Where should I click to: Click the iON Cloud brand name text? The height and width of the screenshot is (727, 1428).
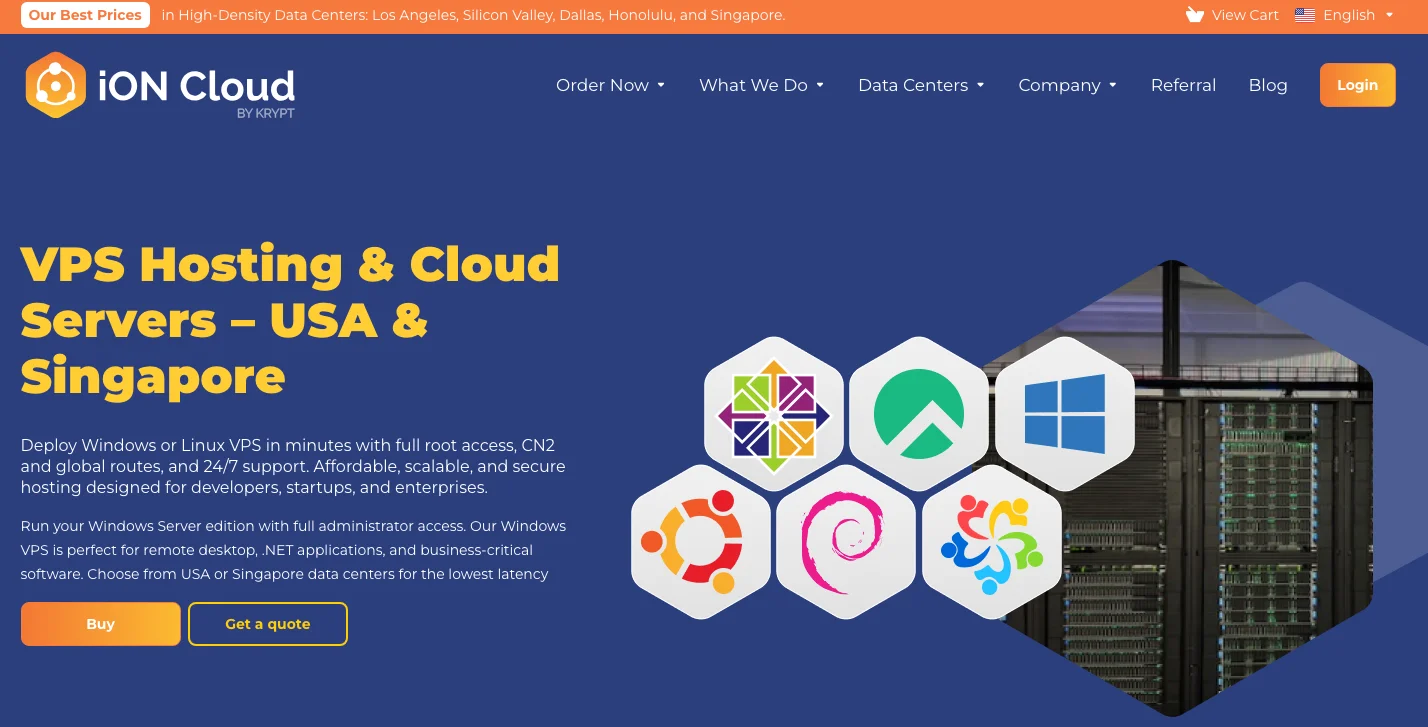(x=196, y=86)
